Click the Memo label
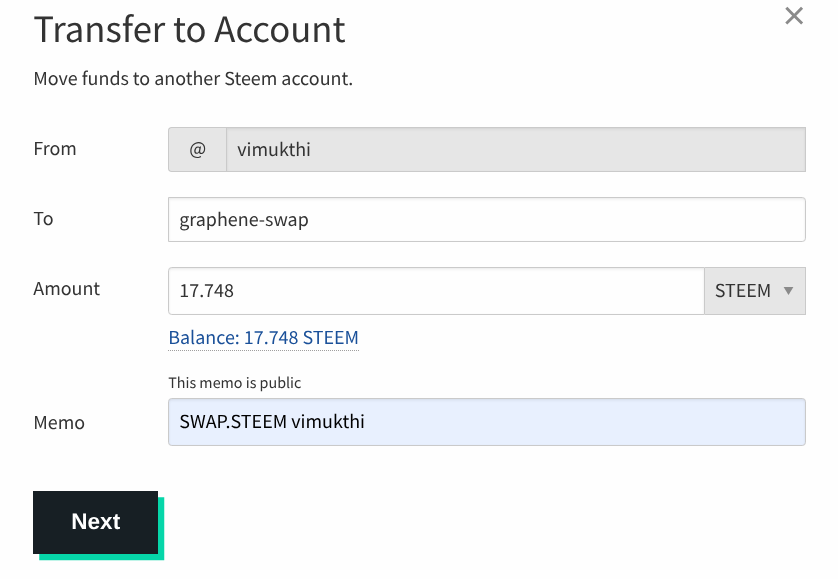 (59, 422)
